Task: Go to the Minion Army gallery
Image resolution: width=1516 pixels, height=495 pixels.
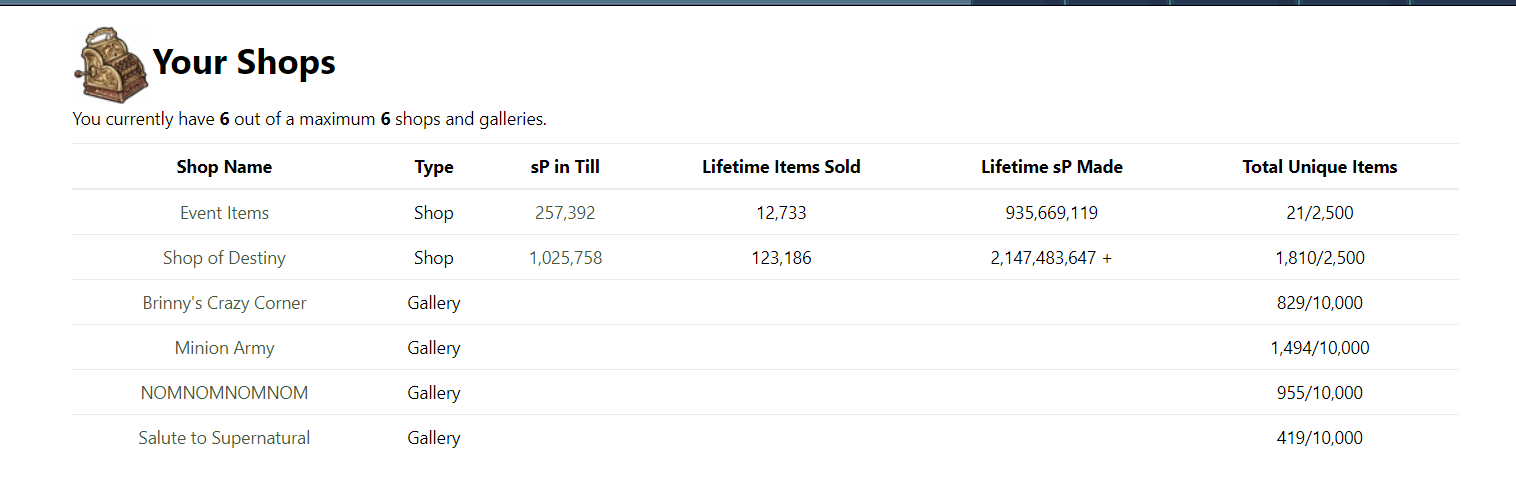Action: click(224, 348)
